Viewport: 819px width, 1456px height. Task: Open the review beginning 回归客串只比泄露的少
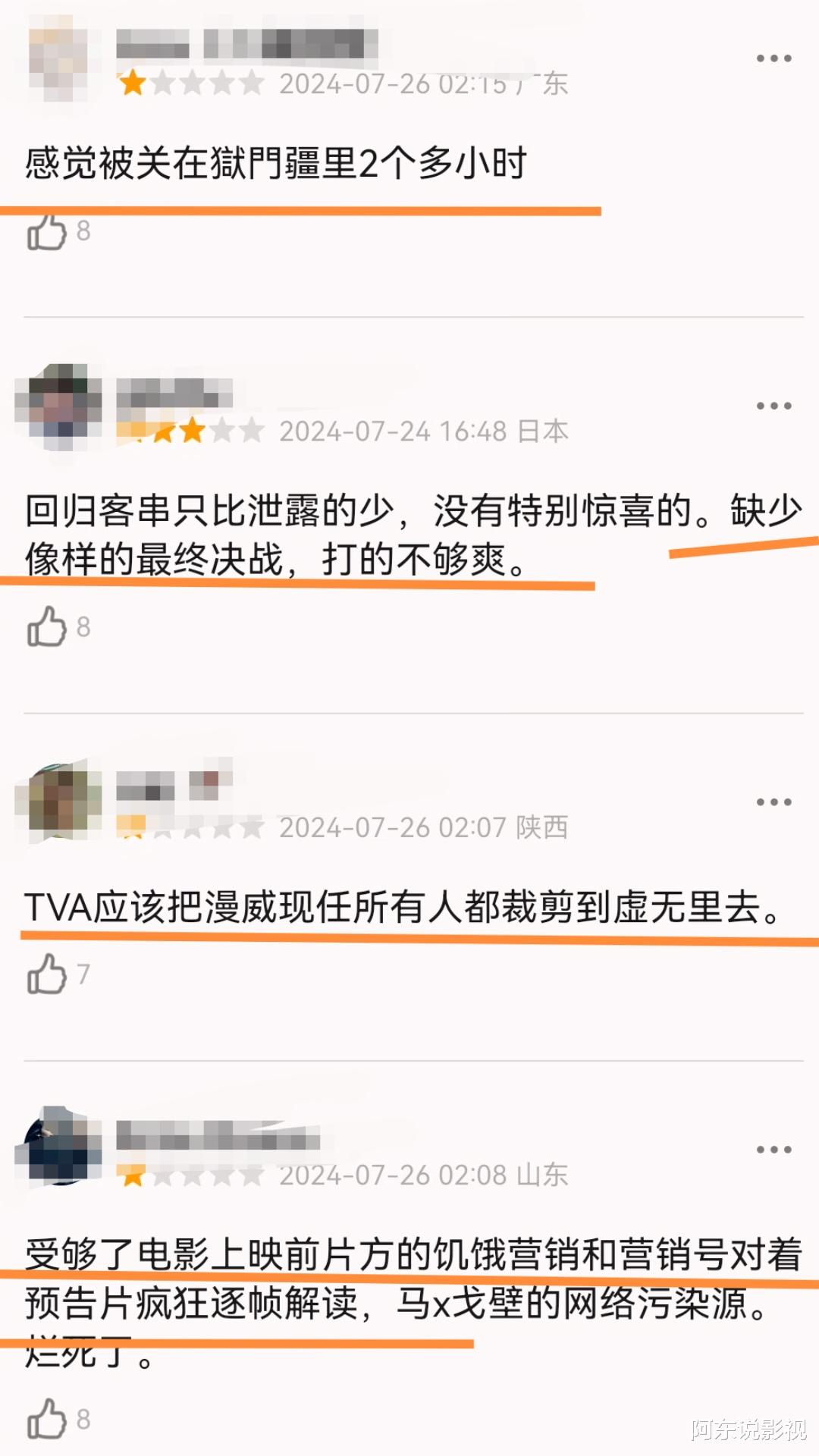click(413, 535)
